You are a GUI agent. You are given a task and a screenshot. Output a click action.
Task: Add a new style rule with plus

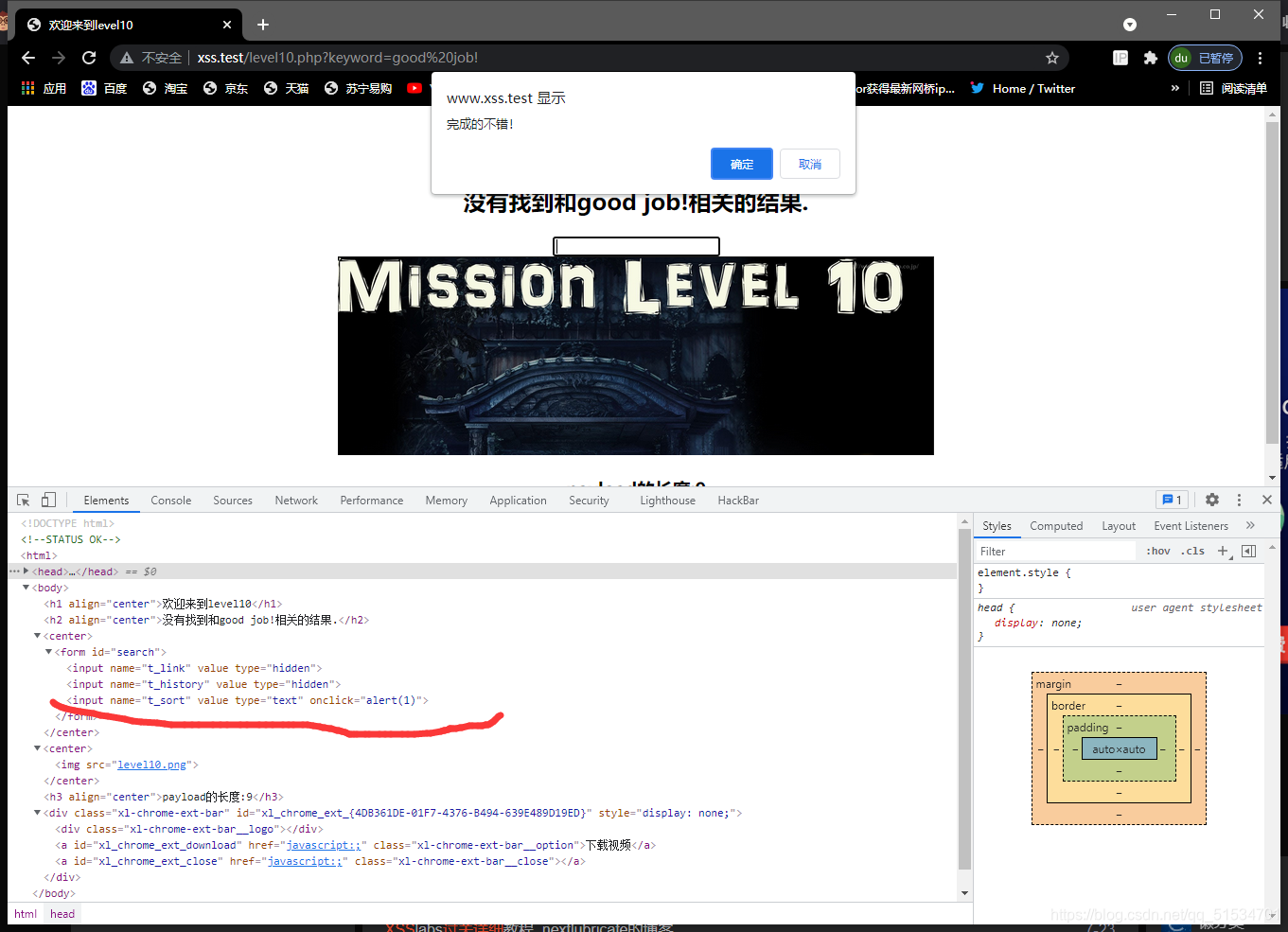(1223, 551)
